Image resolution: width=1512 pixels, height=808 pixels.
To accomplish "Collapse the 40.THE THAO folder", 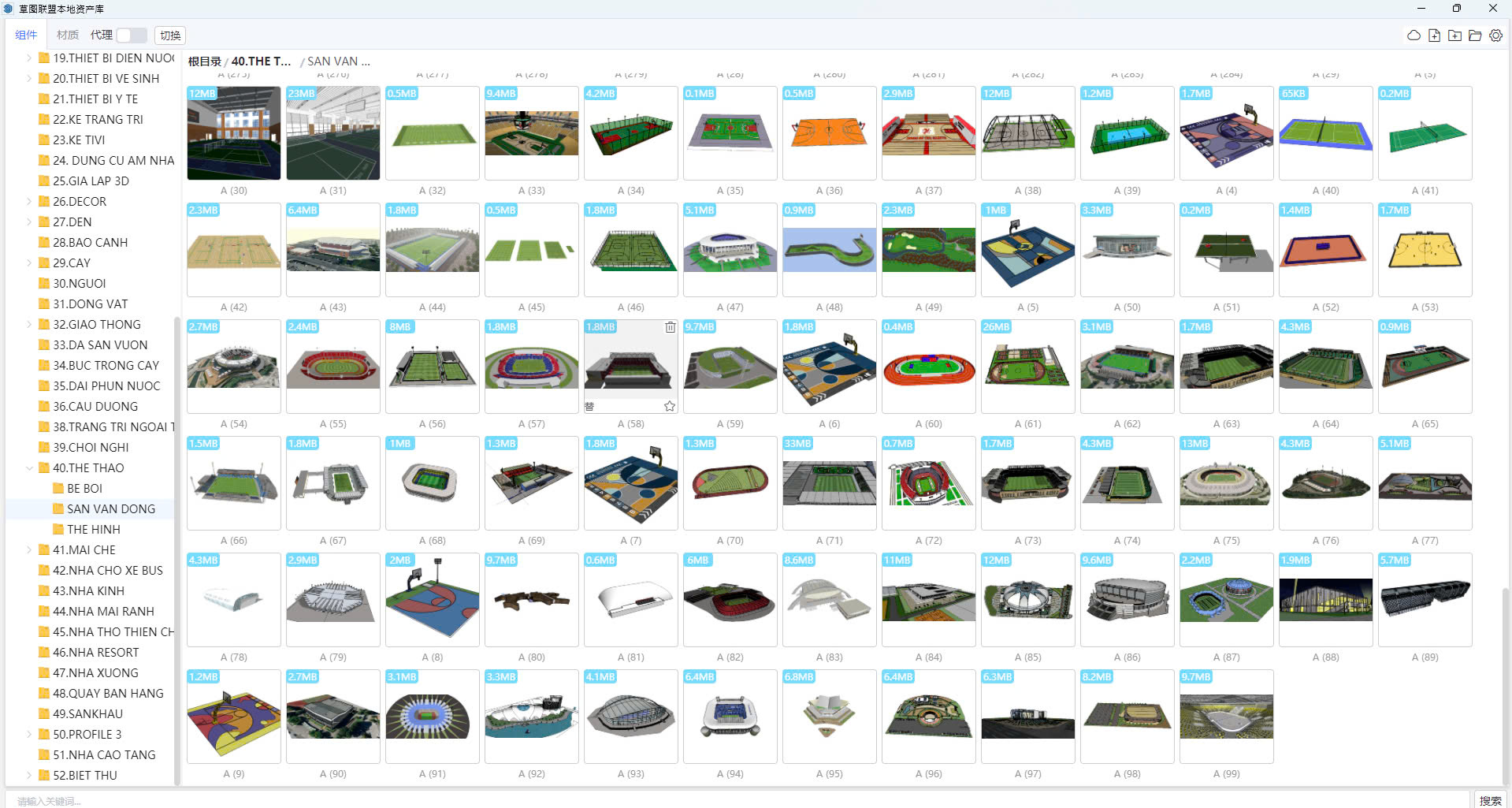I will (30, 468).
